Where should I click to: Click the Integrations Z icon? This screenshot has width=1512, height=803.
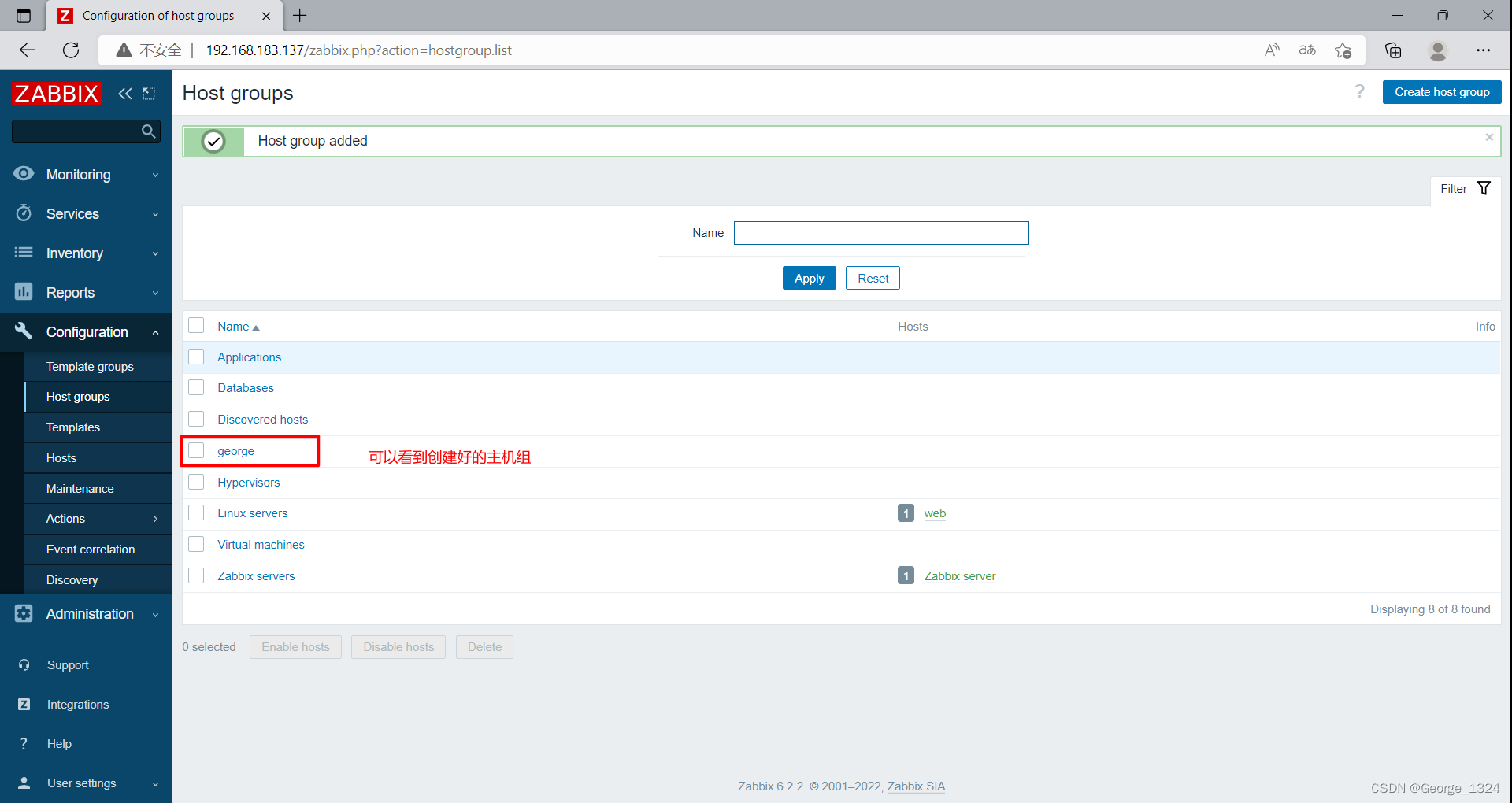click(24, 705)
